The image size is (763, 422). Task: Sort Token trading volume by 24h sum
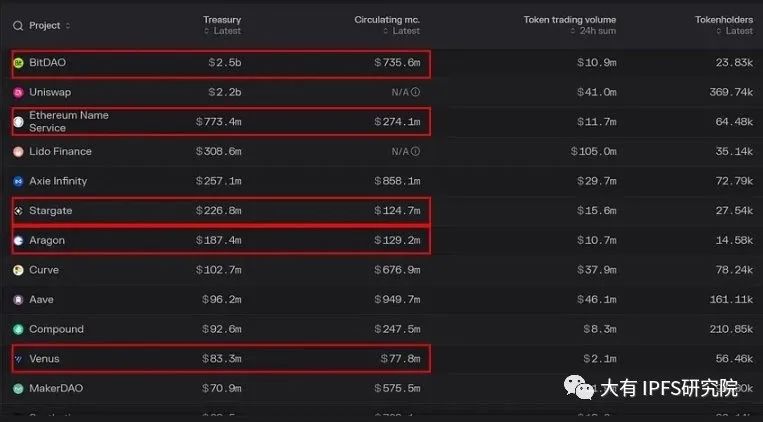coord(593,31)
